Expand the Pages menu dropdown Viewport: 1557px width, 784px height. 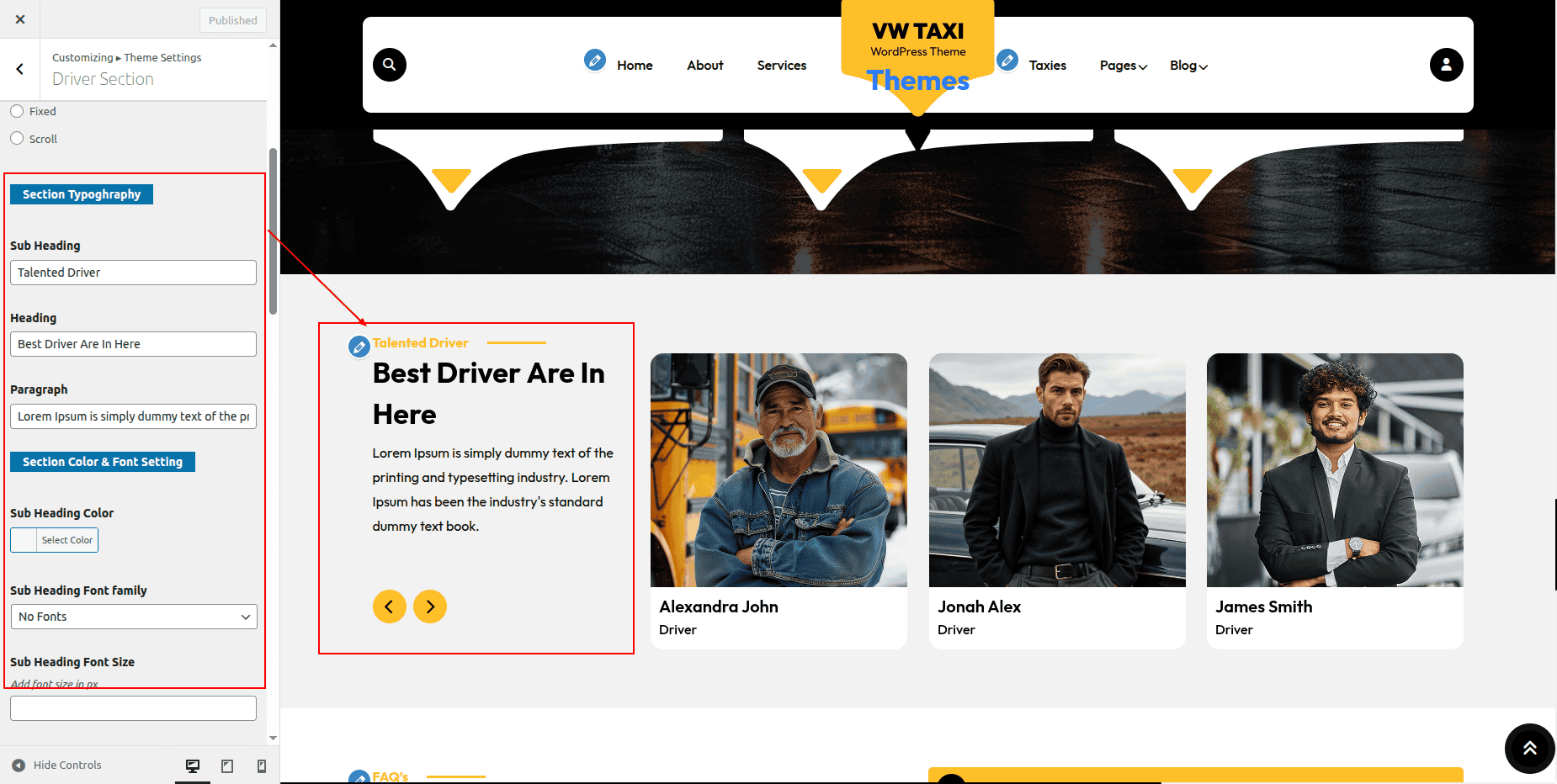point(1123,66)
